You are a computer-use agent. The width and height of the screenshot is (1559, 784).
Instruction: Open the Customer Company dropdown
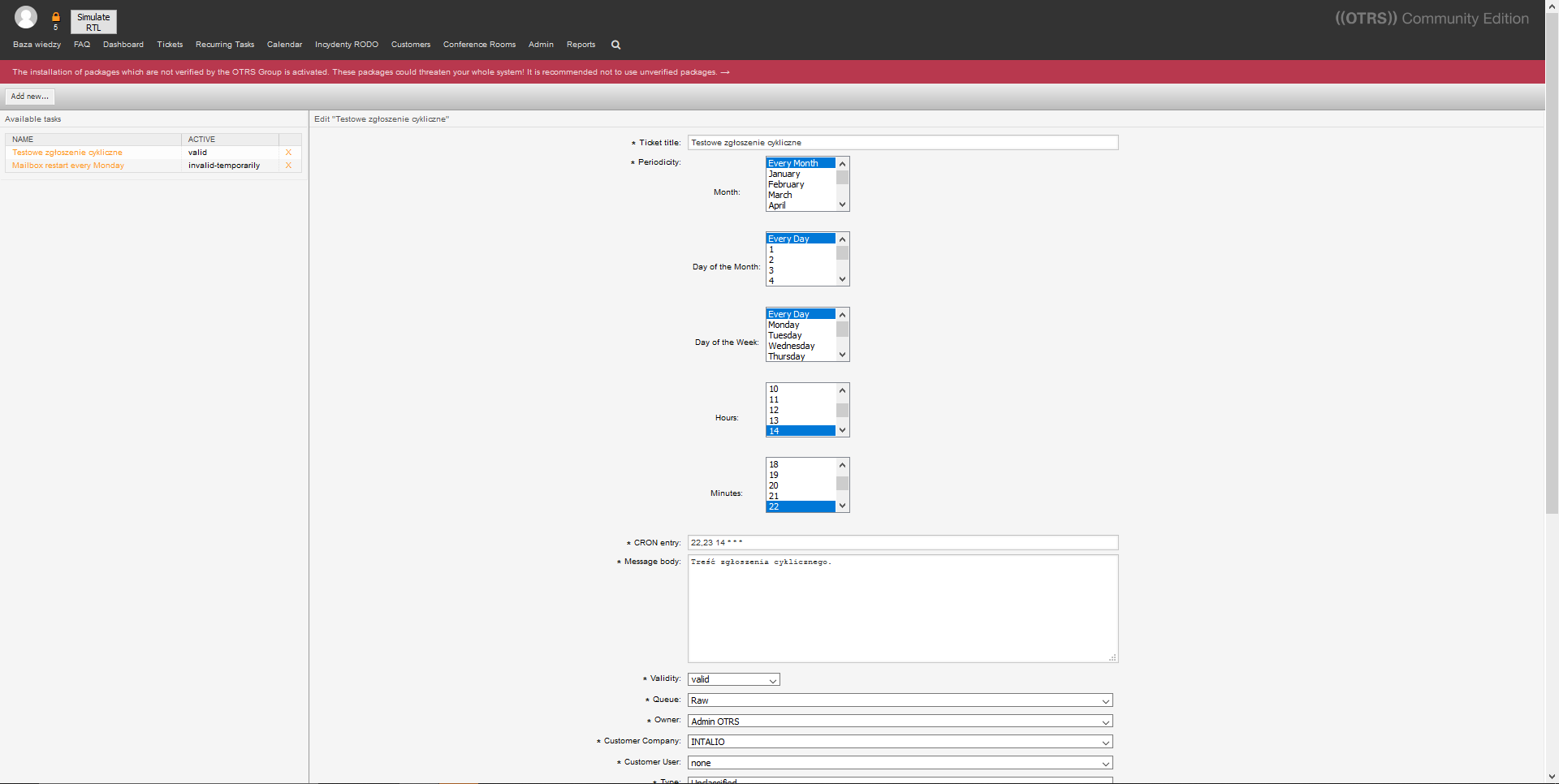click(x=900, y=742)
